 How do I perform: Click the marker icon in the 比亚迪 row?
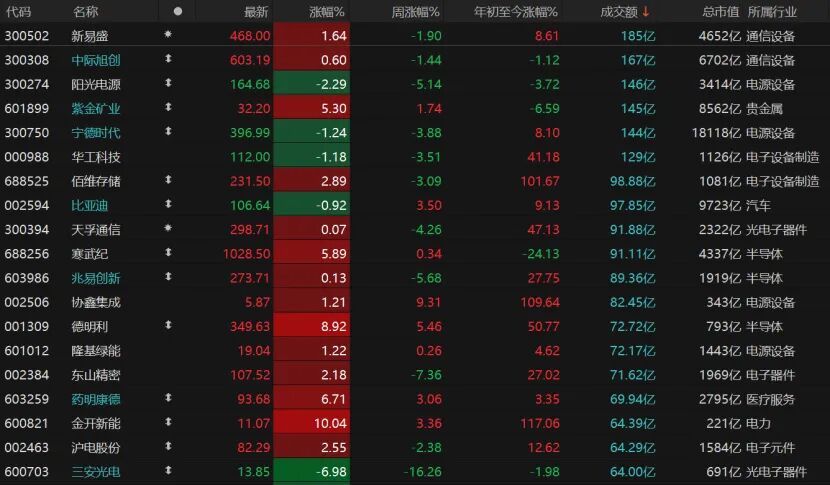(x=168, y=204)
